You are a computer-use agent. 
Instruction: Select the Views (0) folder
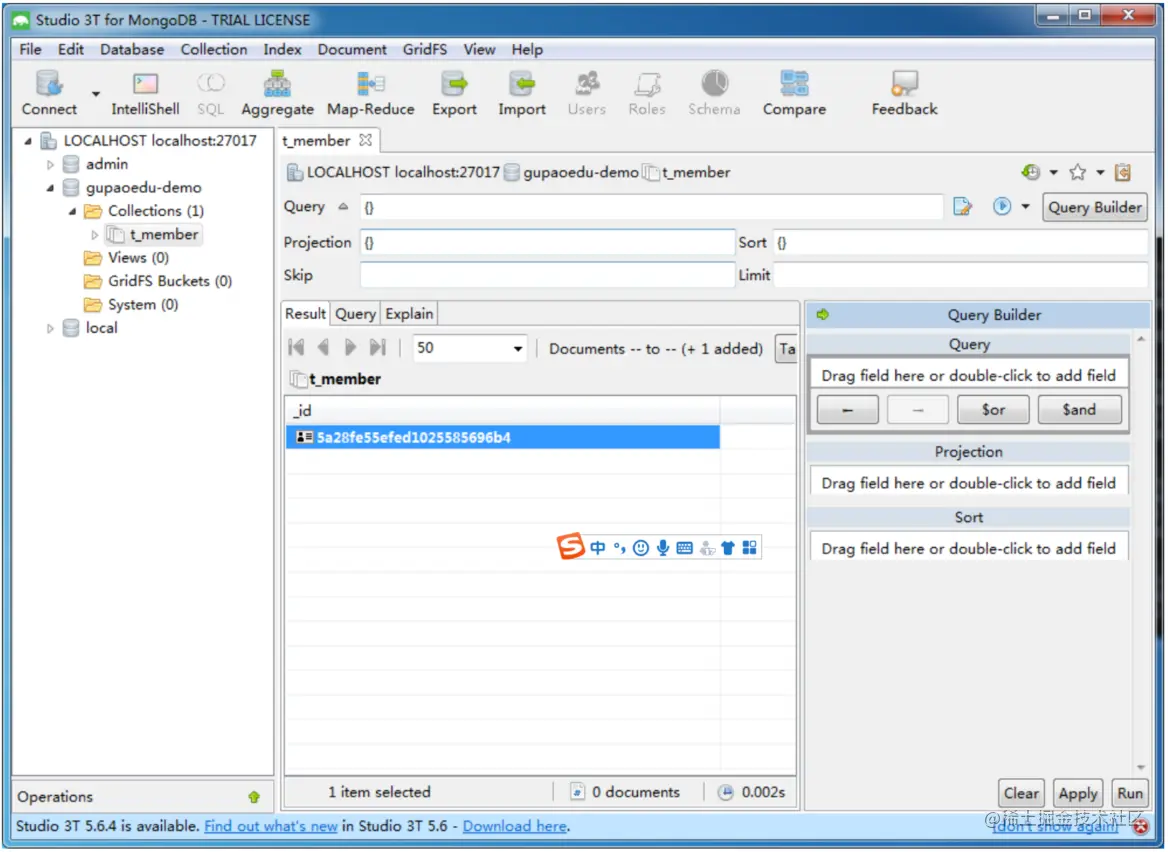coord(127,258)
